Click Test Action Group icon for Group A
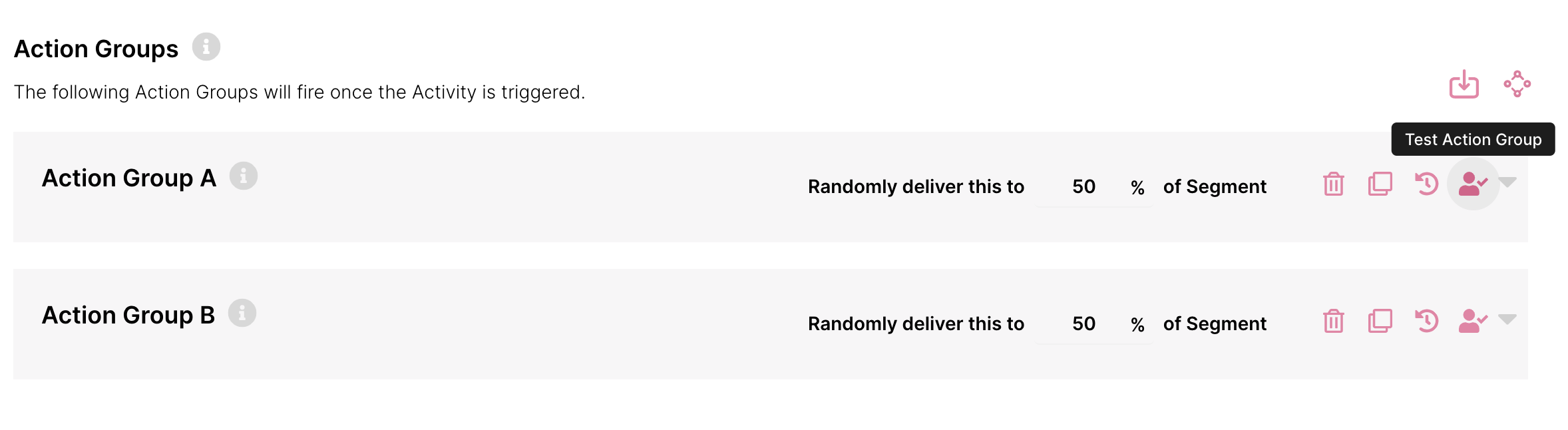This screenshot has height=430, width=1568. click(1473, 184)
